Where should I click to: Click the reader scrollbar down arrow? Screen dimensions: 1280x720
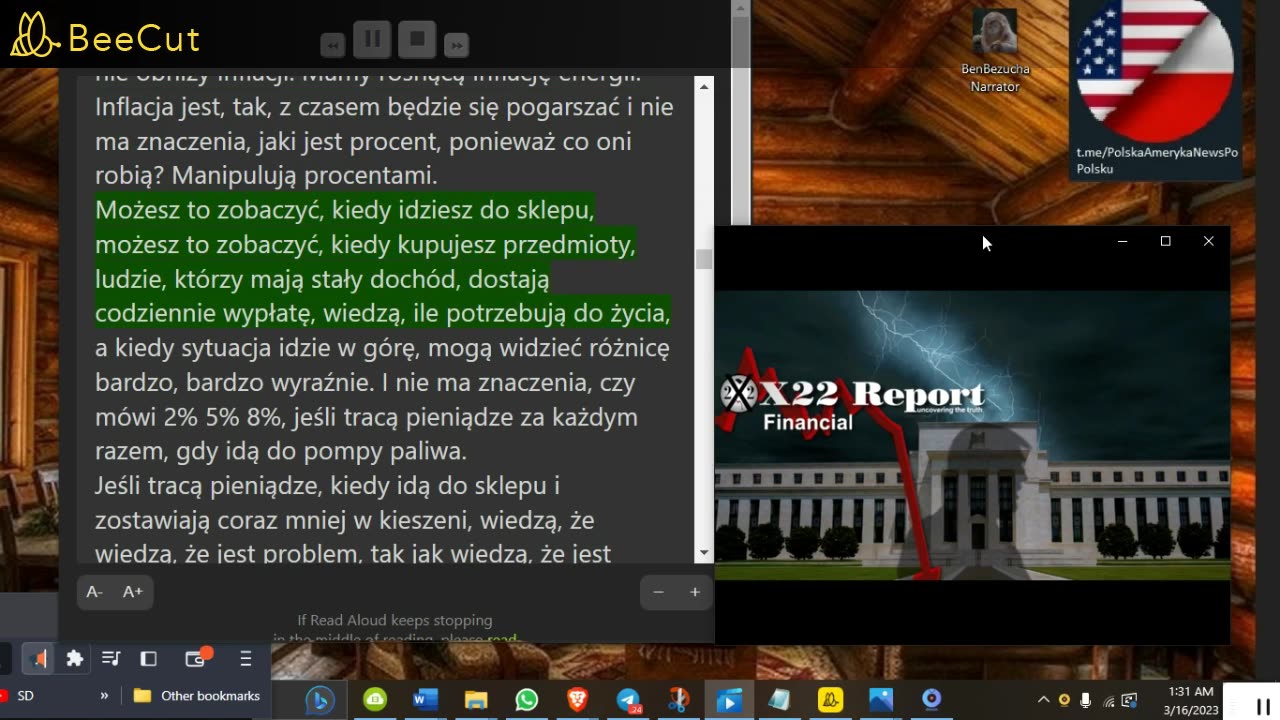[x=704, y=553]
